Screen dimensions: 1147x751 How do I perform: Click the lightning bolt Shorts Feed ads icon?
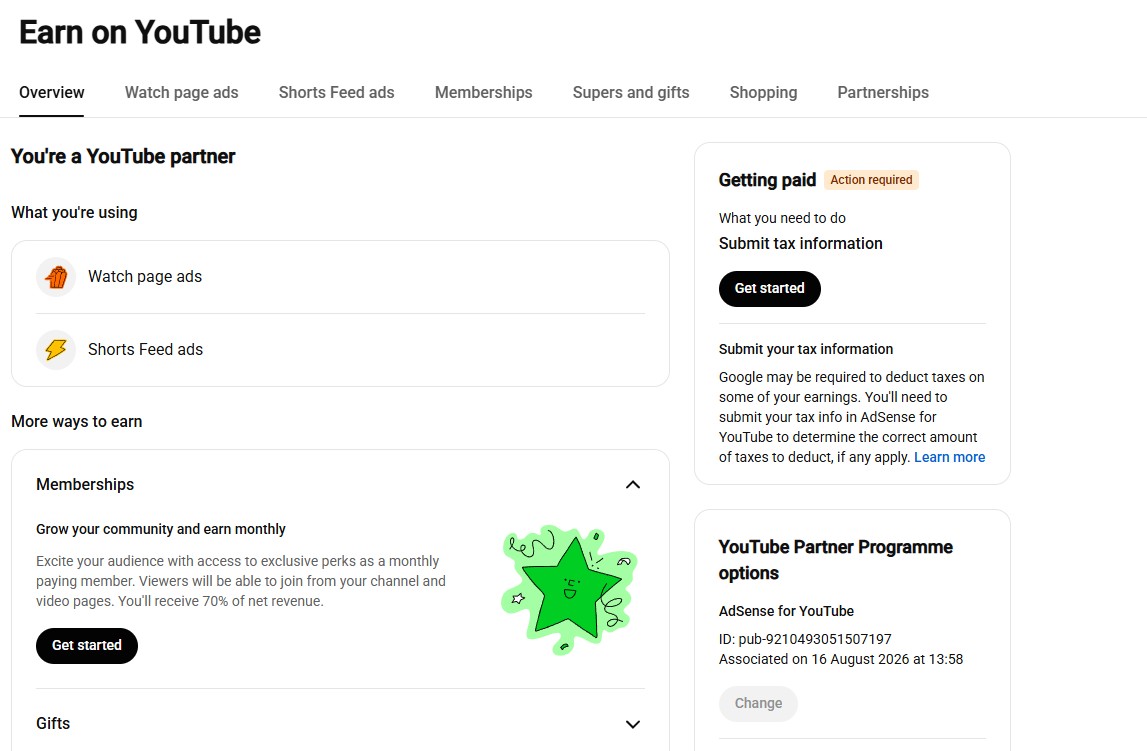tap(56, 350)
